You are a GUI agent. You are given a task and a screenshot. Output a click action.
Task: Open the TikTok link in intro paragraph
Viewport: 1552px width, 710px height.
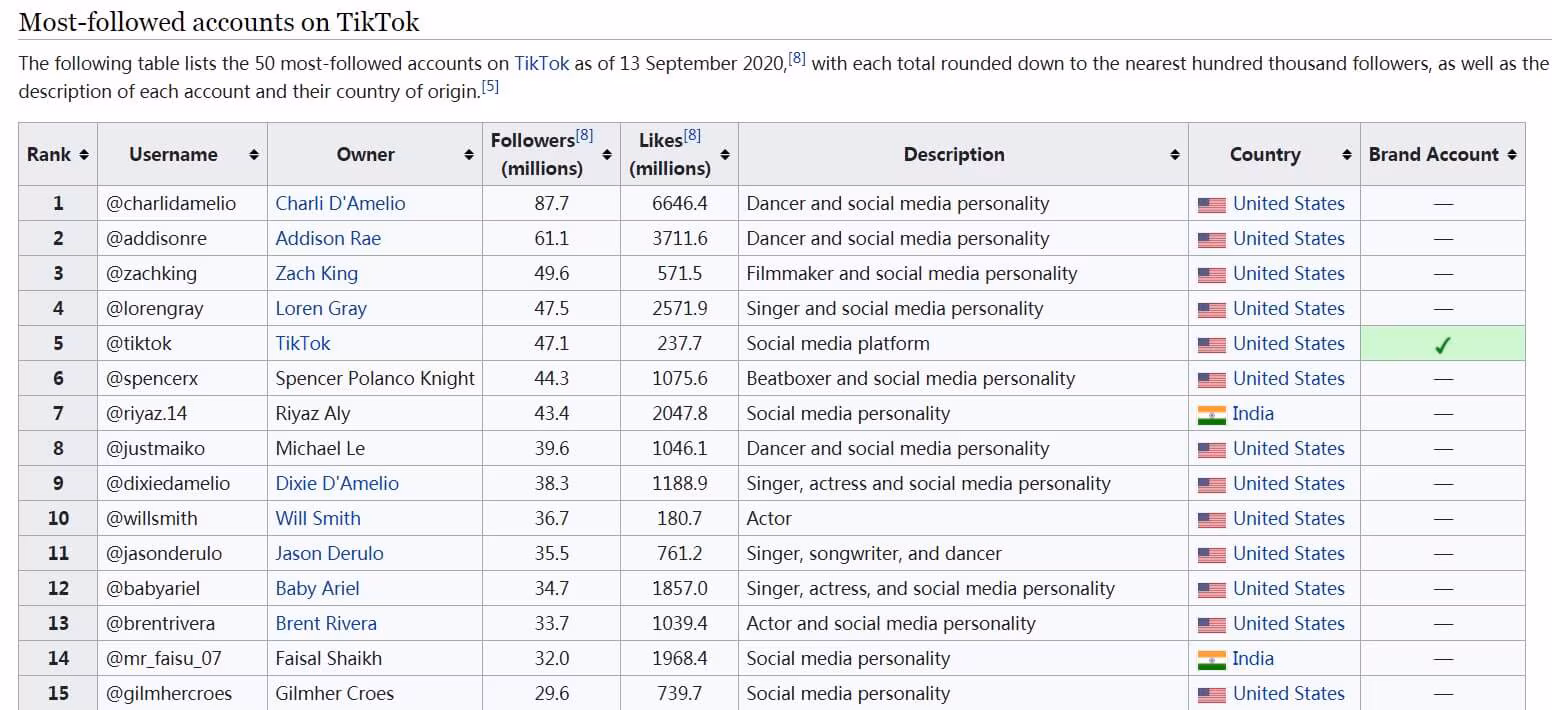point(541,63)
